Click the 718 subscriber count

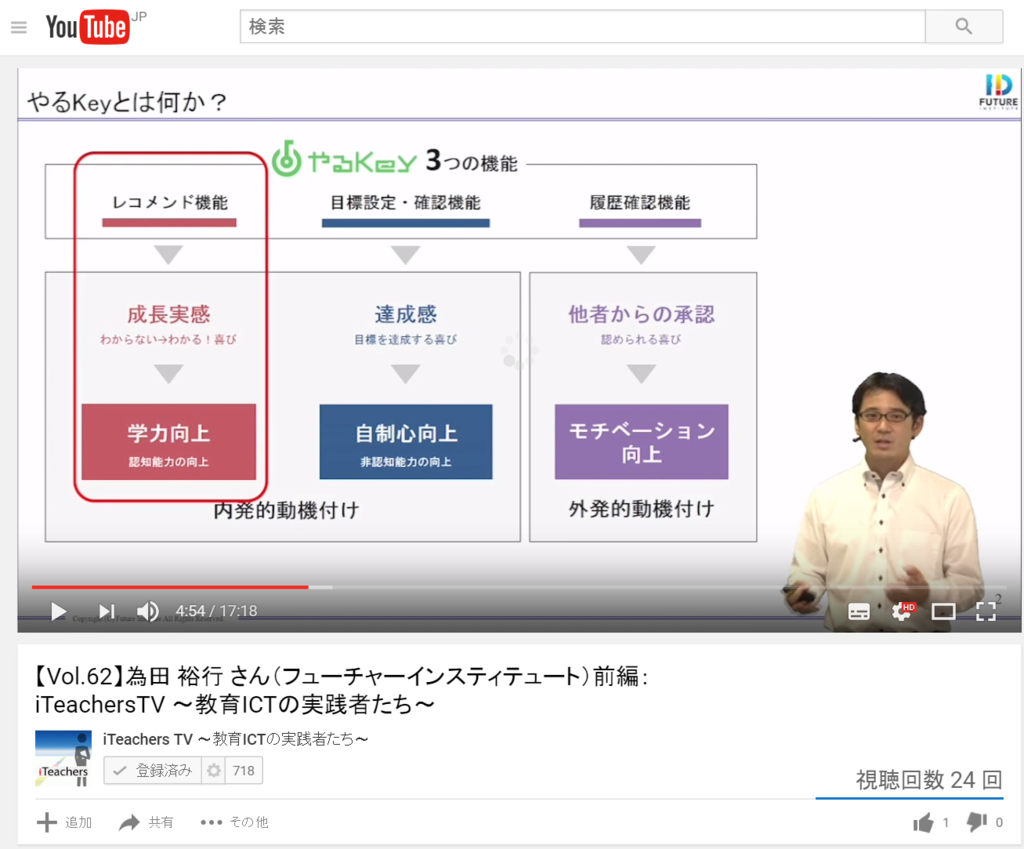(244, 771)
